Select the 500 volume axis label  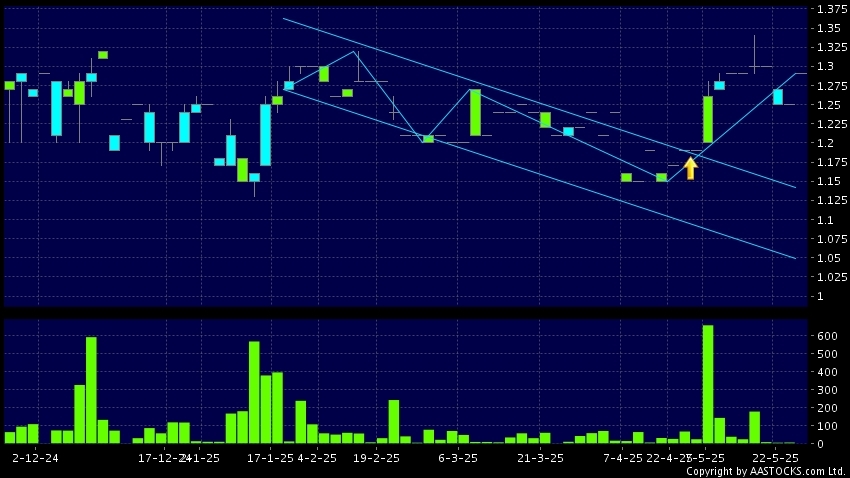point(827,354)
